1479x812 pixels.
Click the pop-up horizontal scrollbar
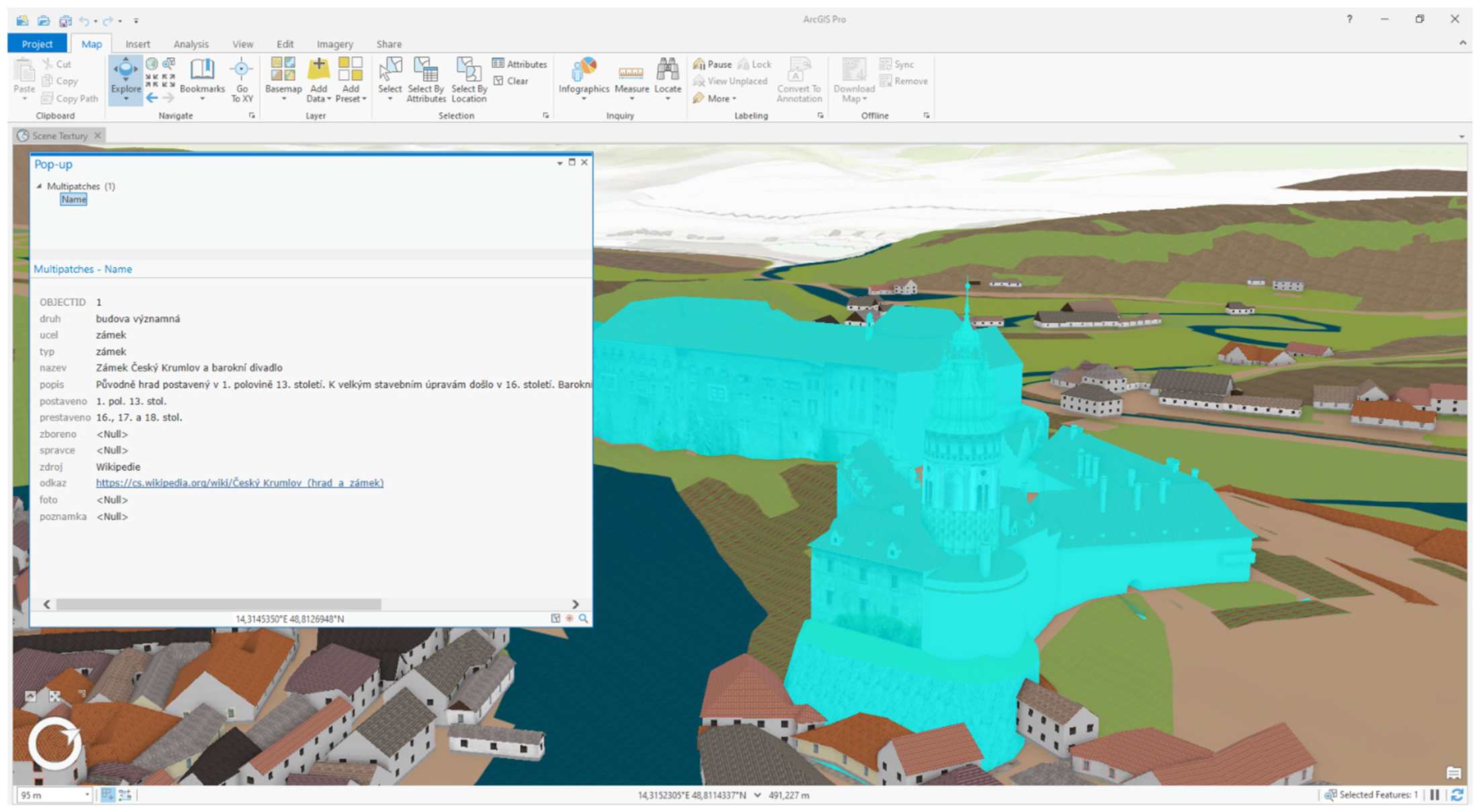click(218, 604)
